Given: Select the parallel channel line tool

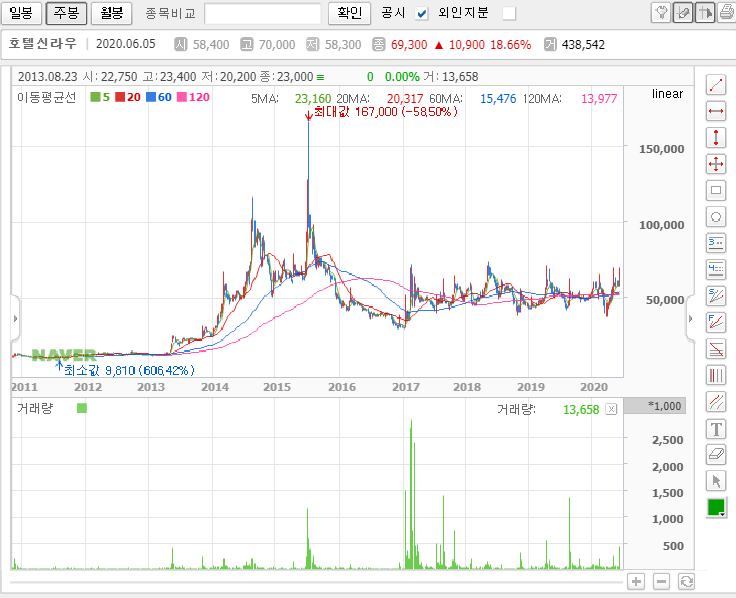Looking at the screenshot, I should click(716, 401).
